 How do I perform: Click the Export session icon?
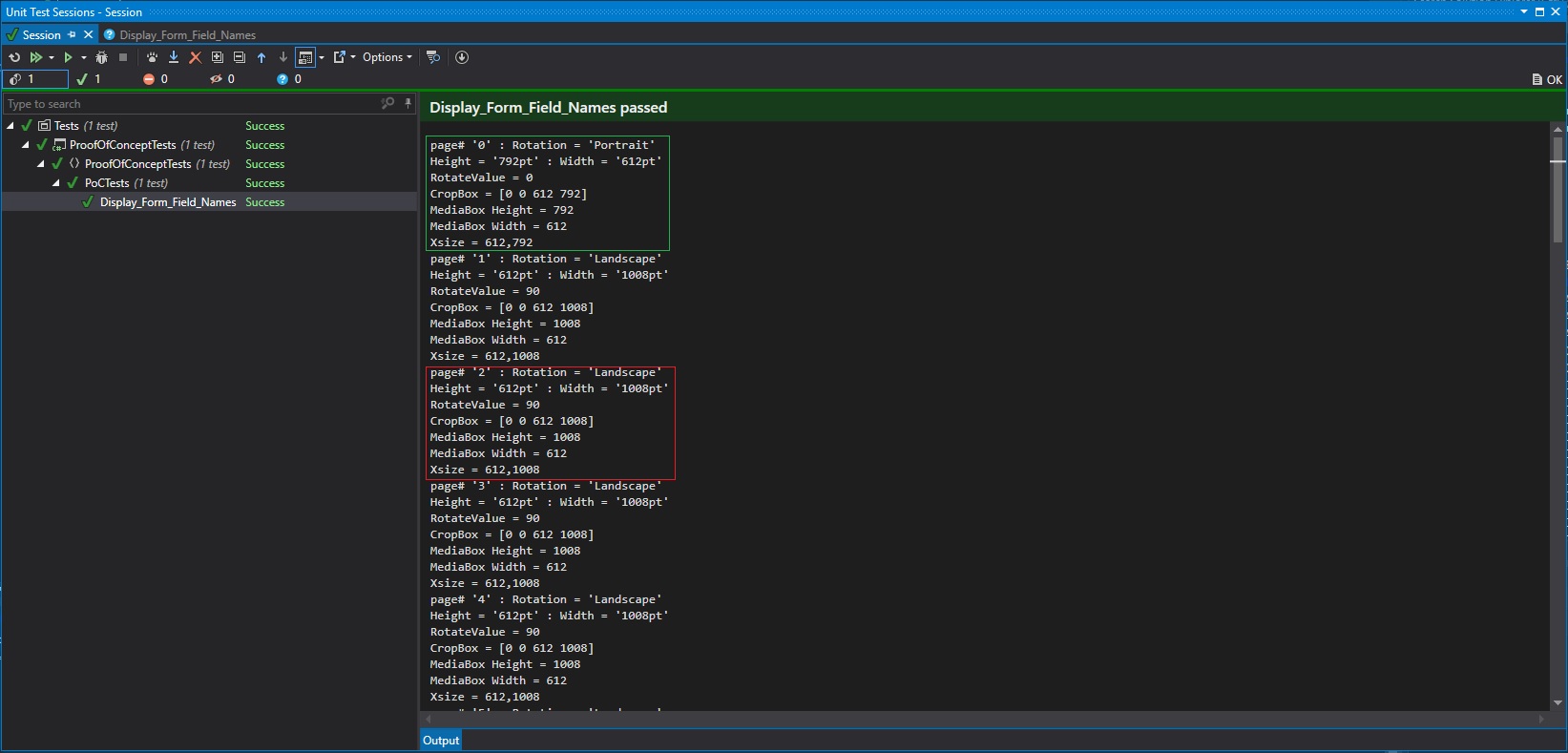339,57
